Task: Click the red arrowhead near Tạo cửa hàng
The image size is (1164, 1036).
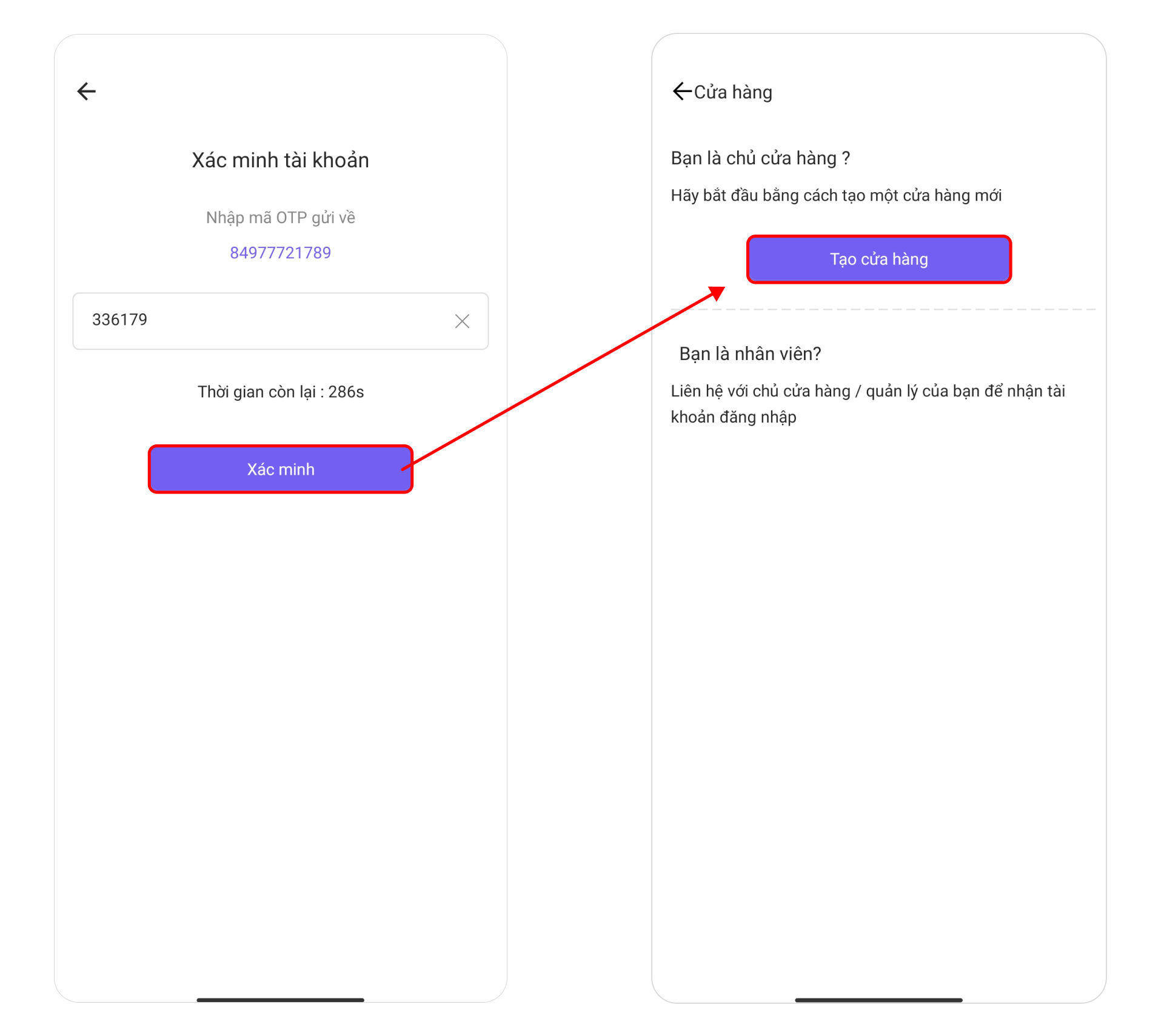Action: coord(717,293)
